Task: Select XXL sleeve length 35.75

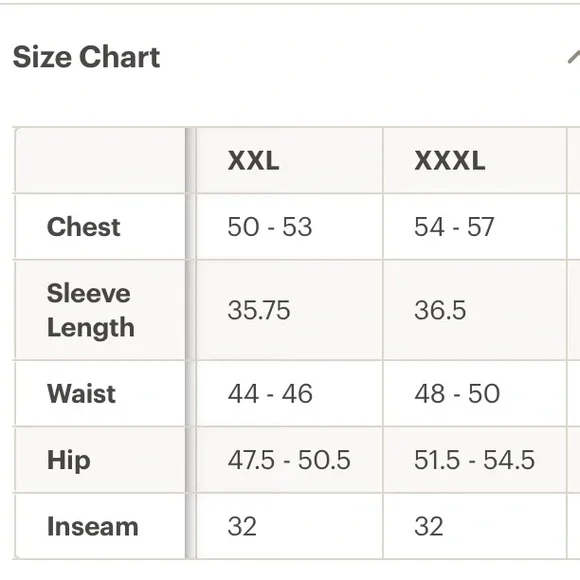Action: tap(259, 310)
